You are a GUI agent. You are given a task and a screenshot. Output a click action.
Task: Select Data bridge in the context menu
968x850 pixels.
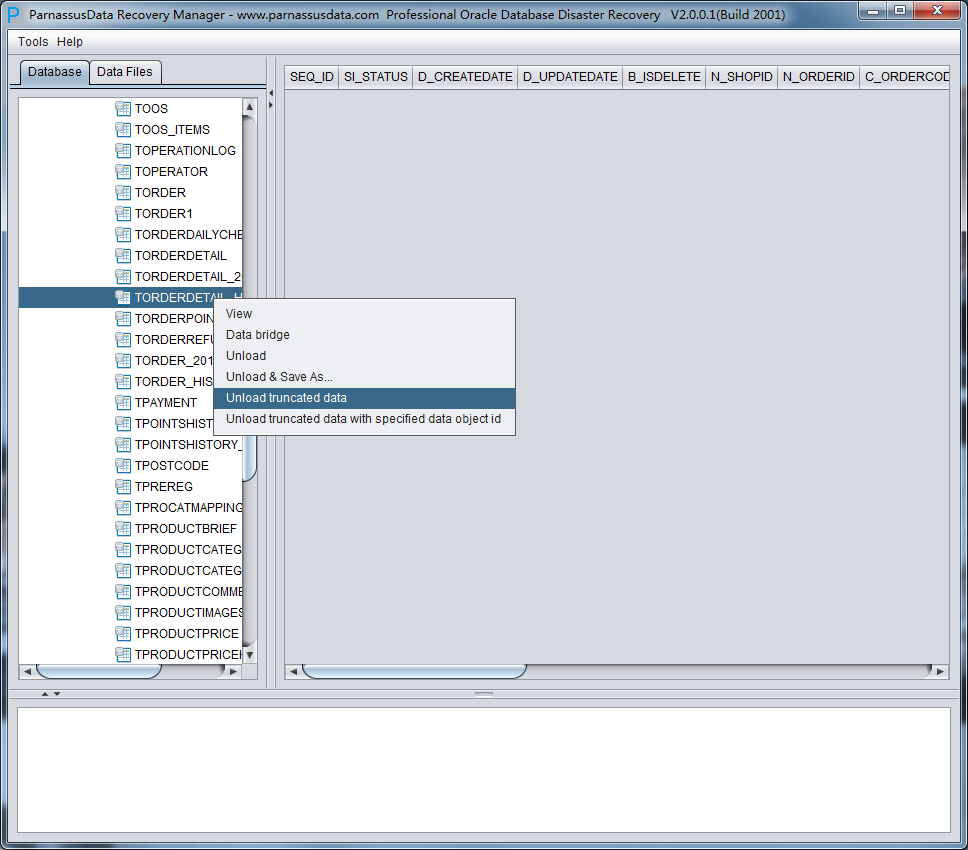coord(257,335)
